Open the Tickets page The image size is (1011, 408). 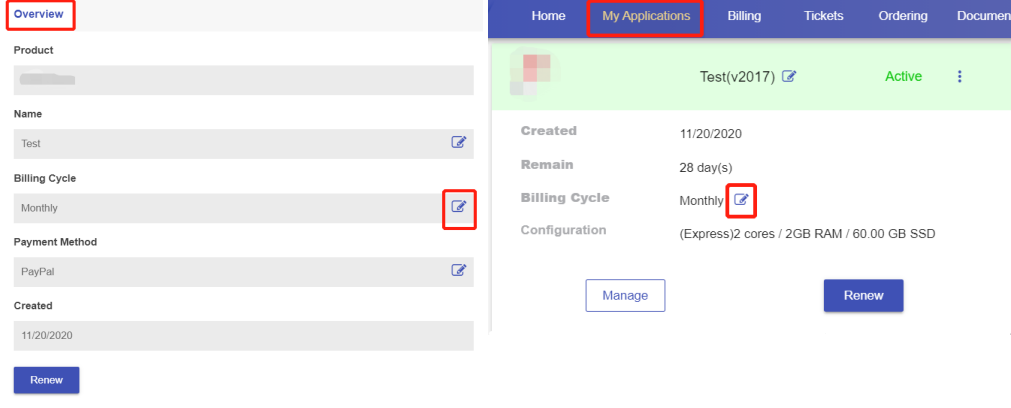pos(823,16)
